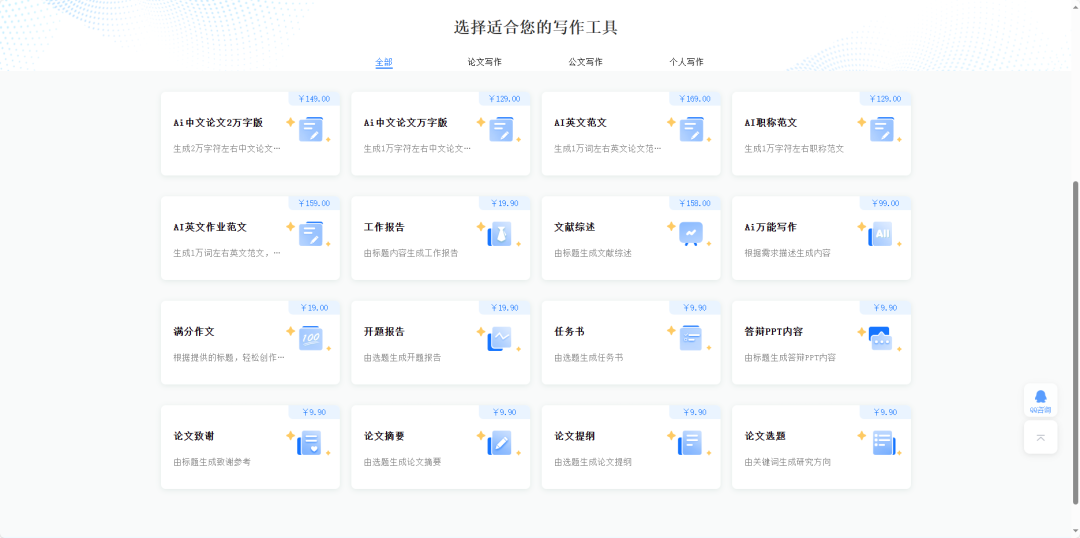1080x538 pixels.
Task: Click the 工作报告 tie icon
Action: [501, 234]
